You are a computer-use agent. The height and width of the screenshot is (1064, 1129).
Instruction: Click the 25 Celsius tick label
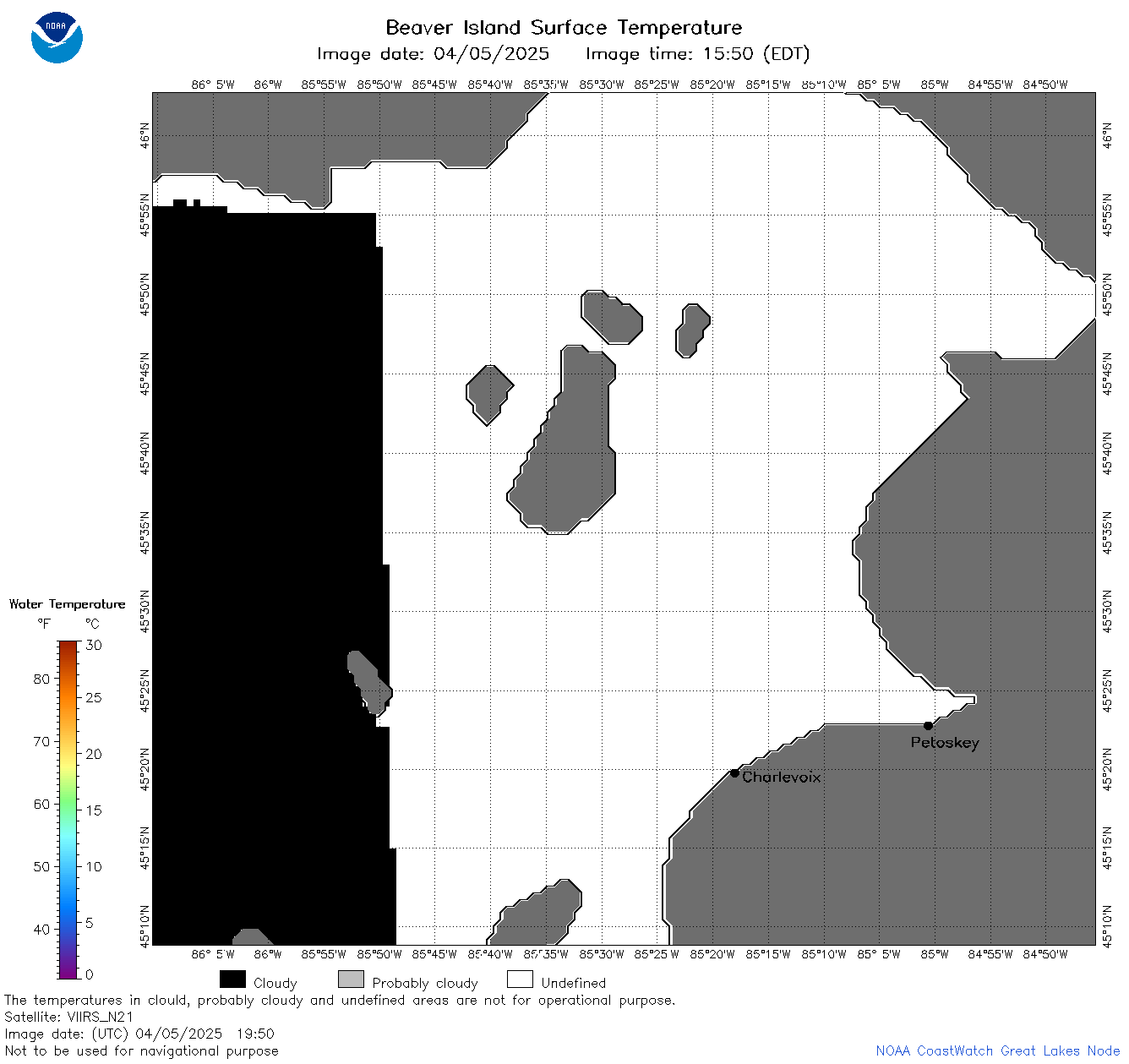tap(94, 697)
